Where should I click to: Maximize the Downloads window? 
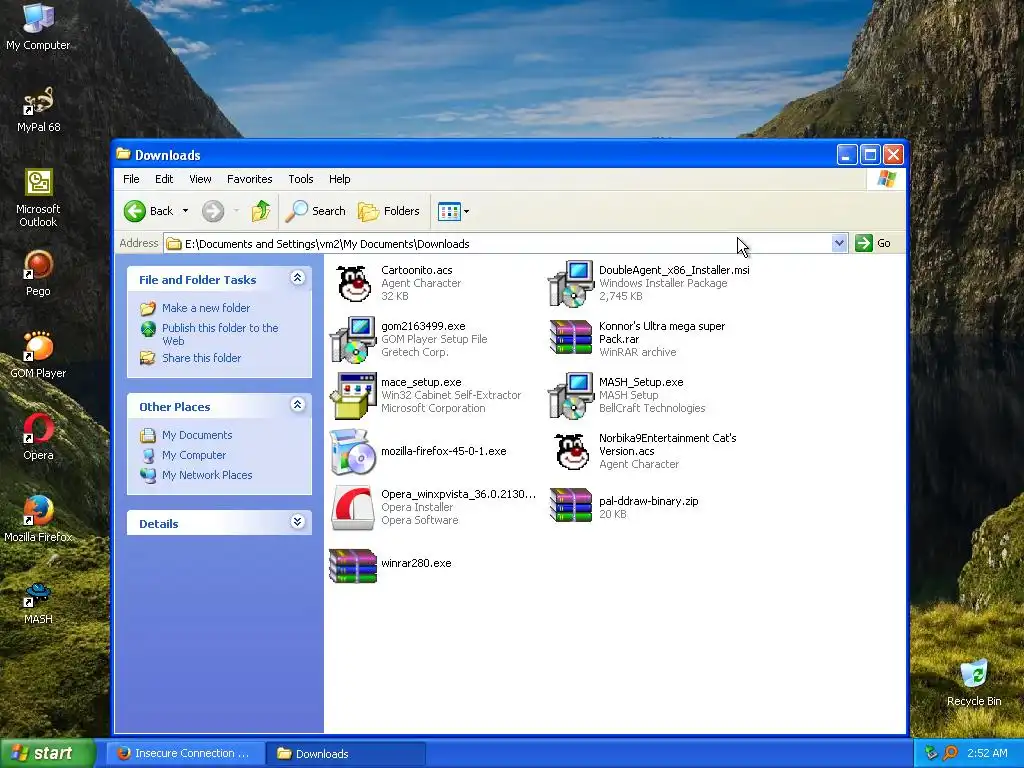(x=870, y=155)
